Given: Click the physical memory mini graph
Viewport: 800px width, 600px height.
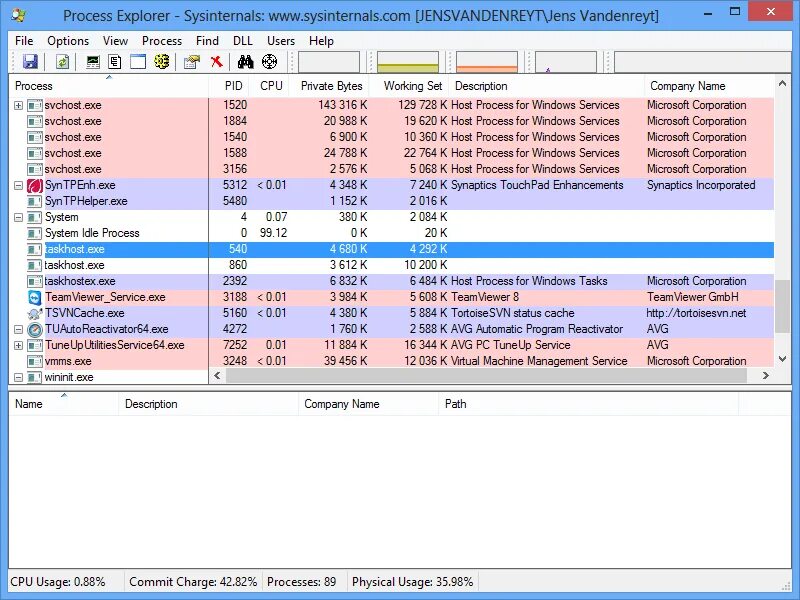Looking at the screenshot, I should [487, 62].
